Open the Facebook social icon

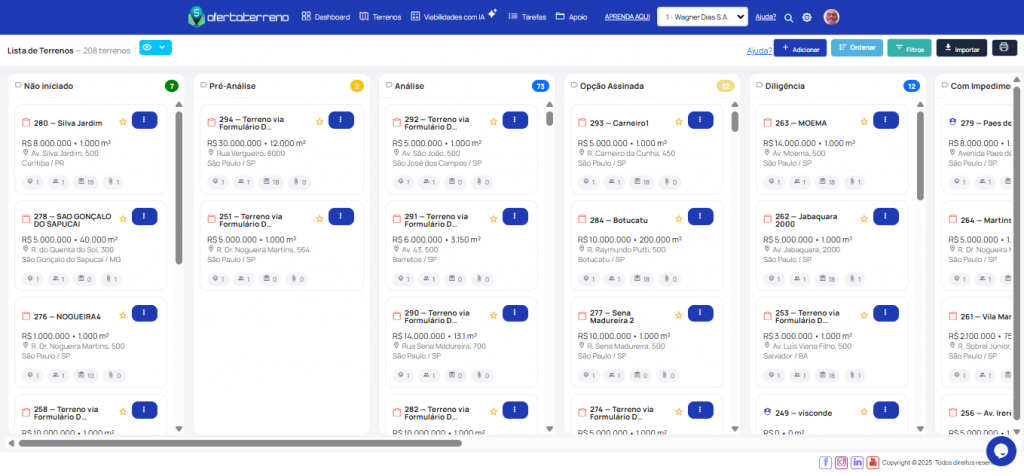[x=825, y=462]
